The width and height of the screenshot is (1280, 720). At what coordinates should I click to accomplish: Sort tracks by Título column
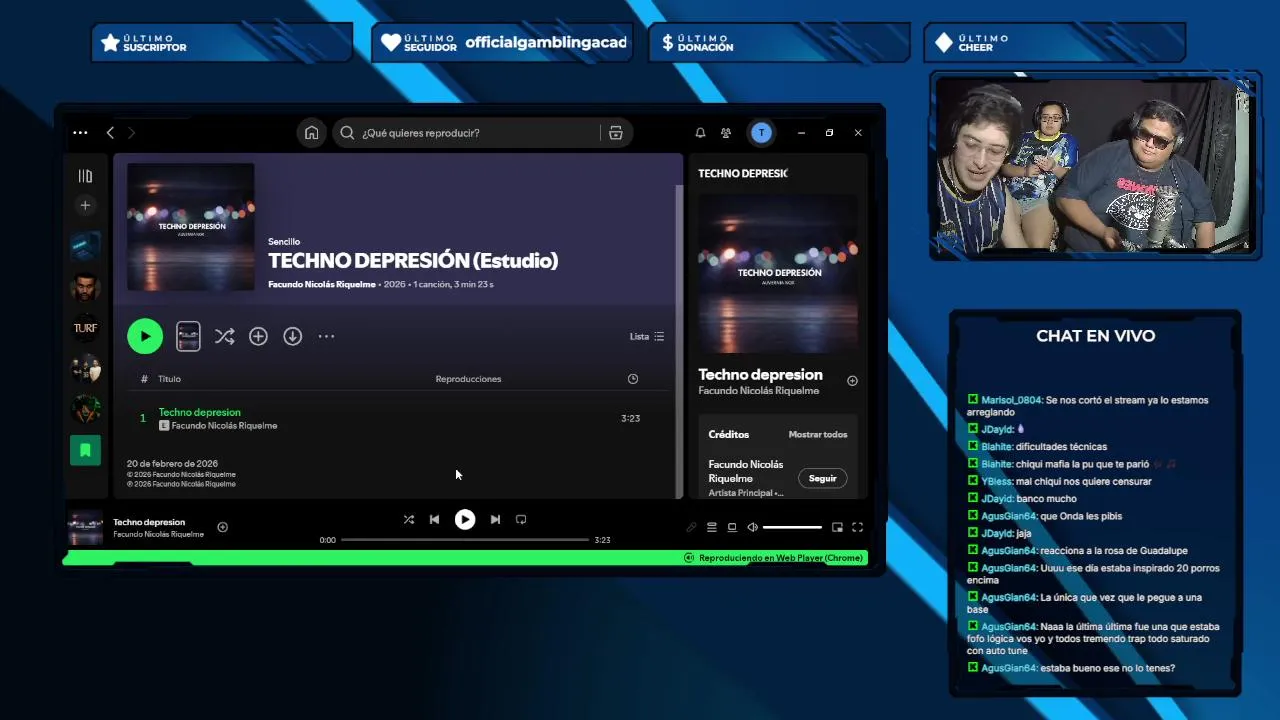click(x=169, y=379)
